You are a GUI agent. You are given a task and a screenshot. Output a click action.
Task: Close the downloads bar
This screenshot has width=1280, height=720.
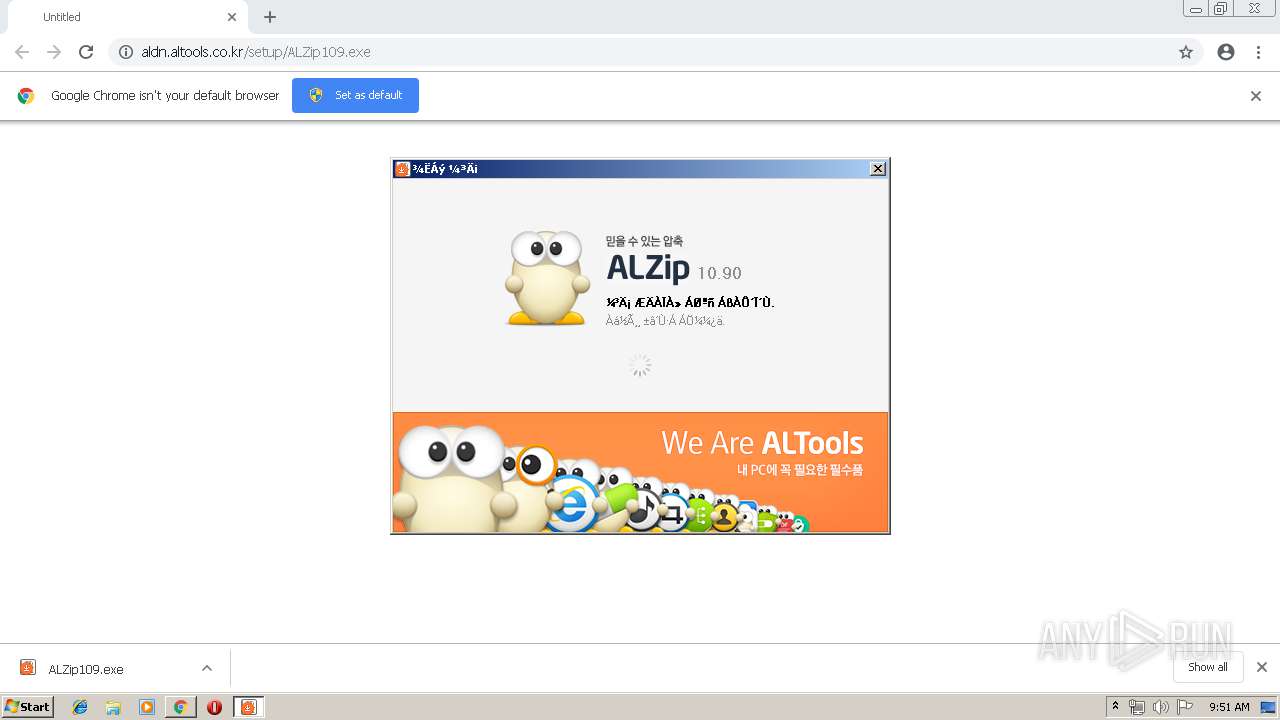[1262, 667]
